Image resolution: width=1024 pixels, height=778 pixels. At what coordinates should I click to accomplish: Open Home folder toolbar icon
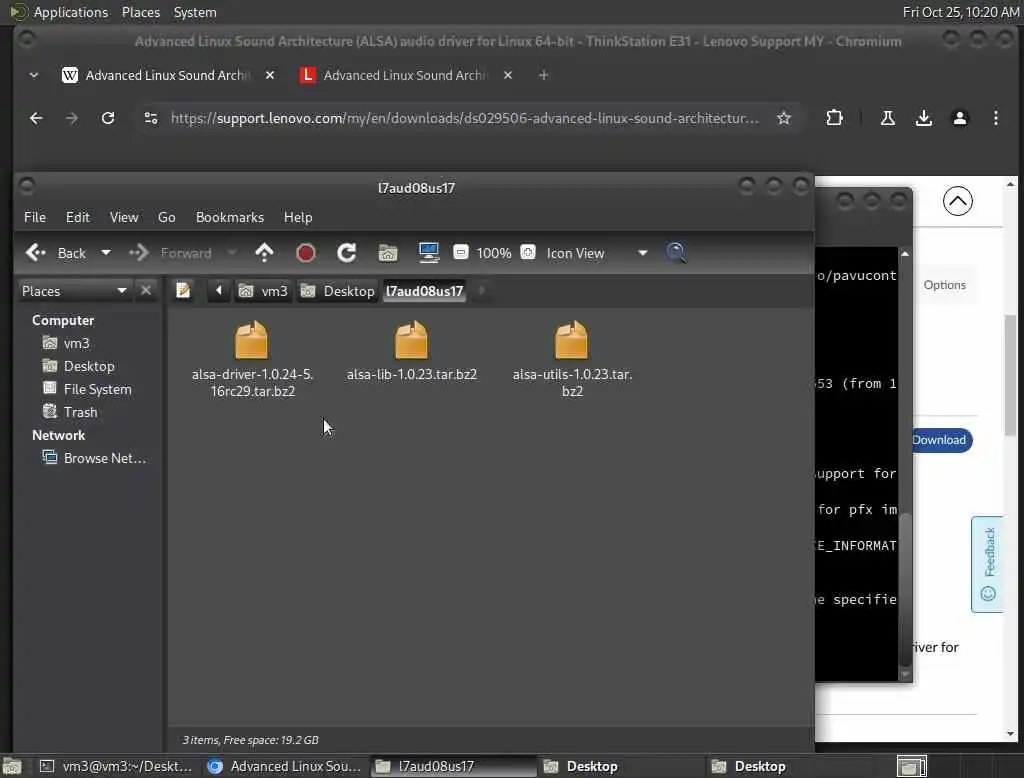[388, 253]
